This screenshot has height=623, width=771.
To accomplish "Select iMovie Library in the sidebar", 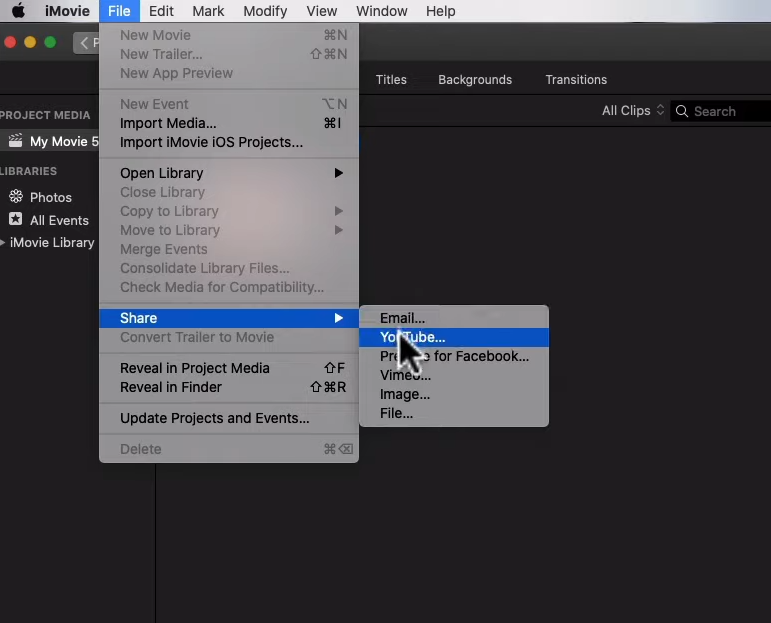I will click(x=52, y=242).
